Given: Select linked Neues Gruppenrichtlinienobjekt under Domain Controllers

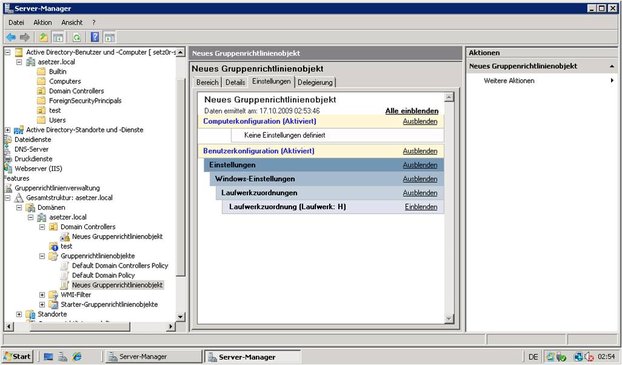Looking at the screenshot, I should click(117, 236).
